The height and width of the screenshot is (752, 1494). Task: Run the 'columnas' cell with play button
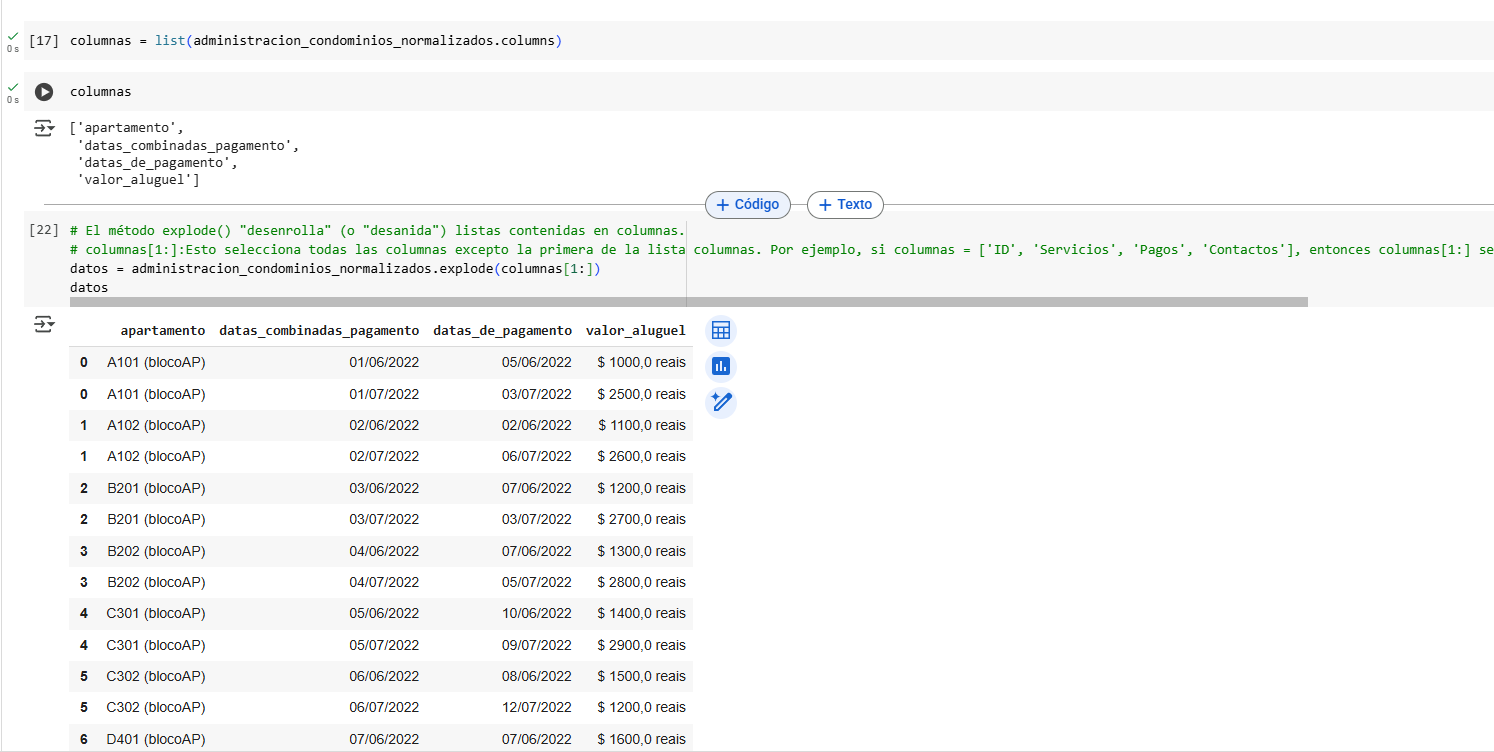pos(44,92)
